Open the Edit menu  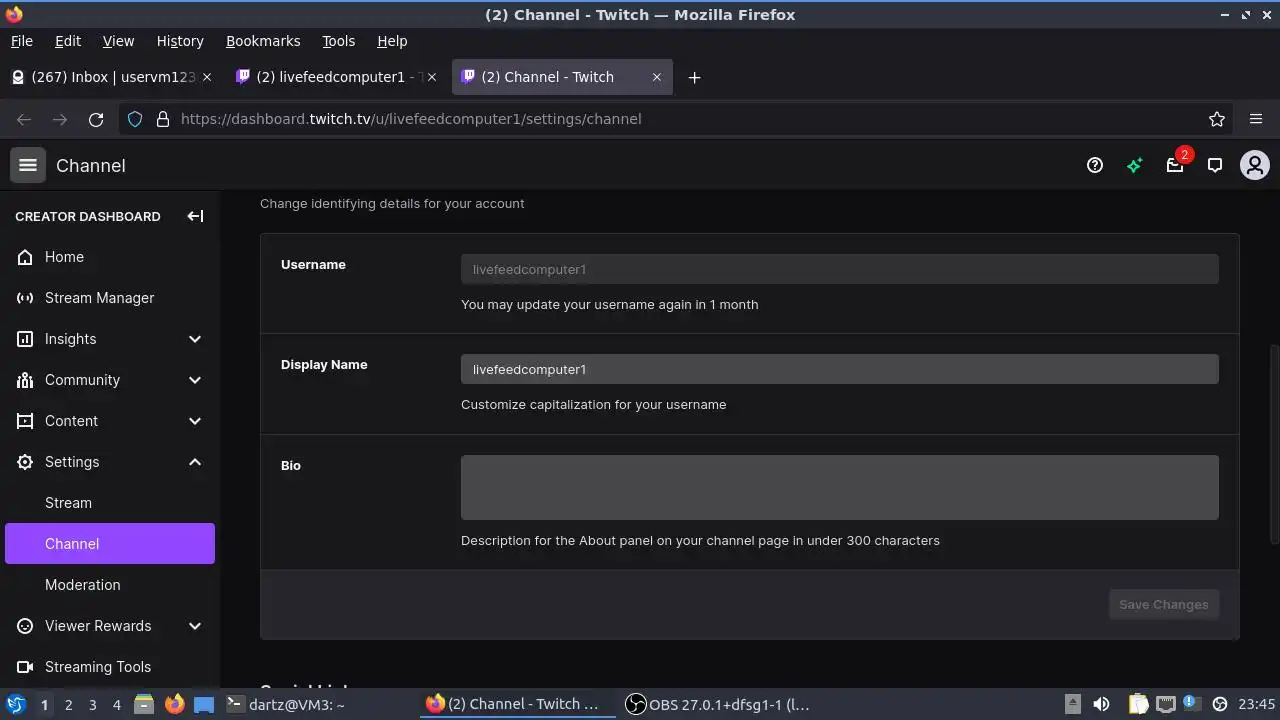68,41
